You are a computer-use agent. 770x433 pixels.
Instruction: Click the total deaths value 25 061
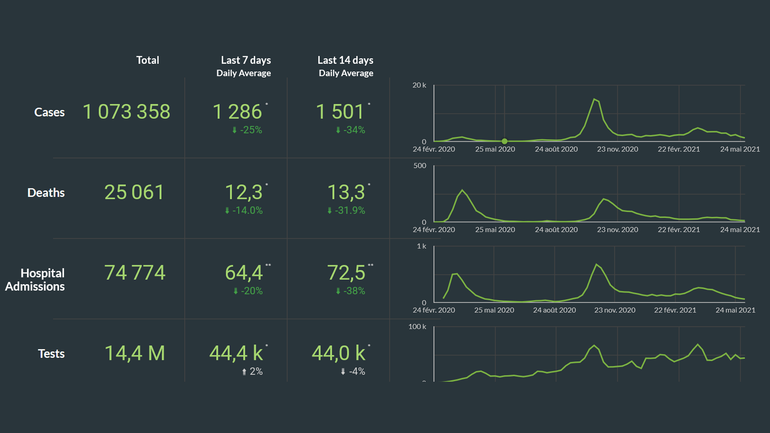tap(134, 192)
